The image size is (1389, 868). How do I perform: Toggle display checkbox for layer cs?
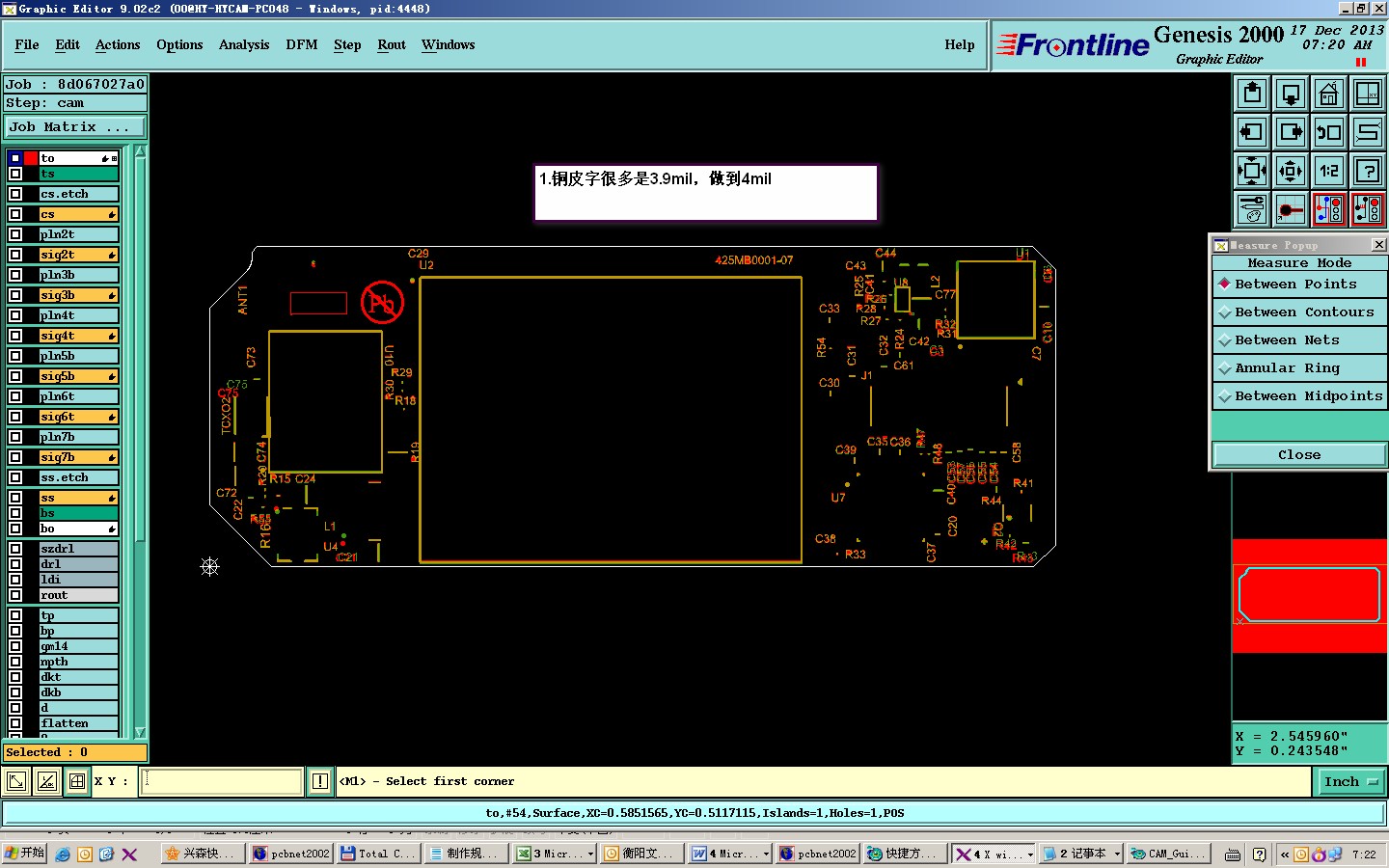pos(15,214)
